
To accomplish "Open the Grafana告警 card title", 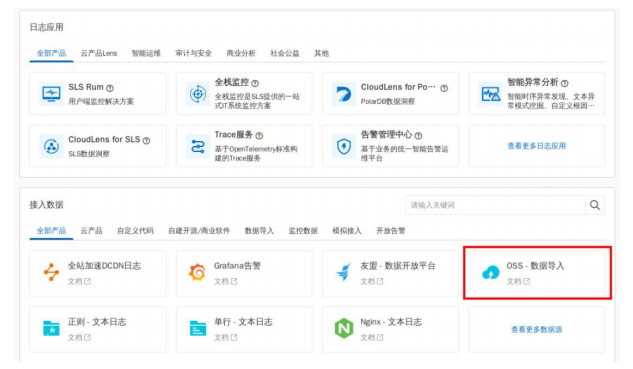I will pos(237,266).
